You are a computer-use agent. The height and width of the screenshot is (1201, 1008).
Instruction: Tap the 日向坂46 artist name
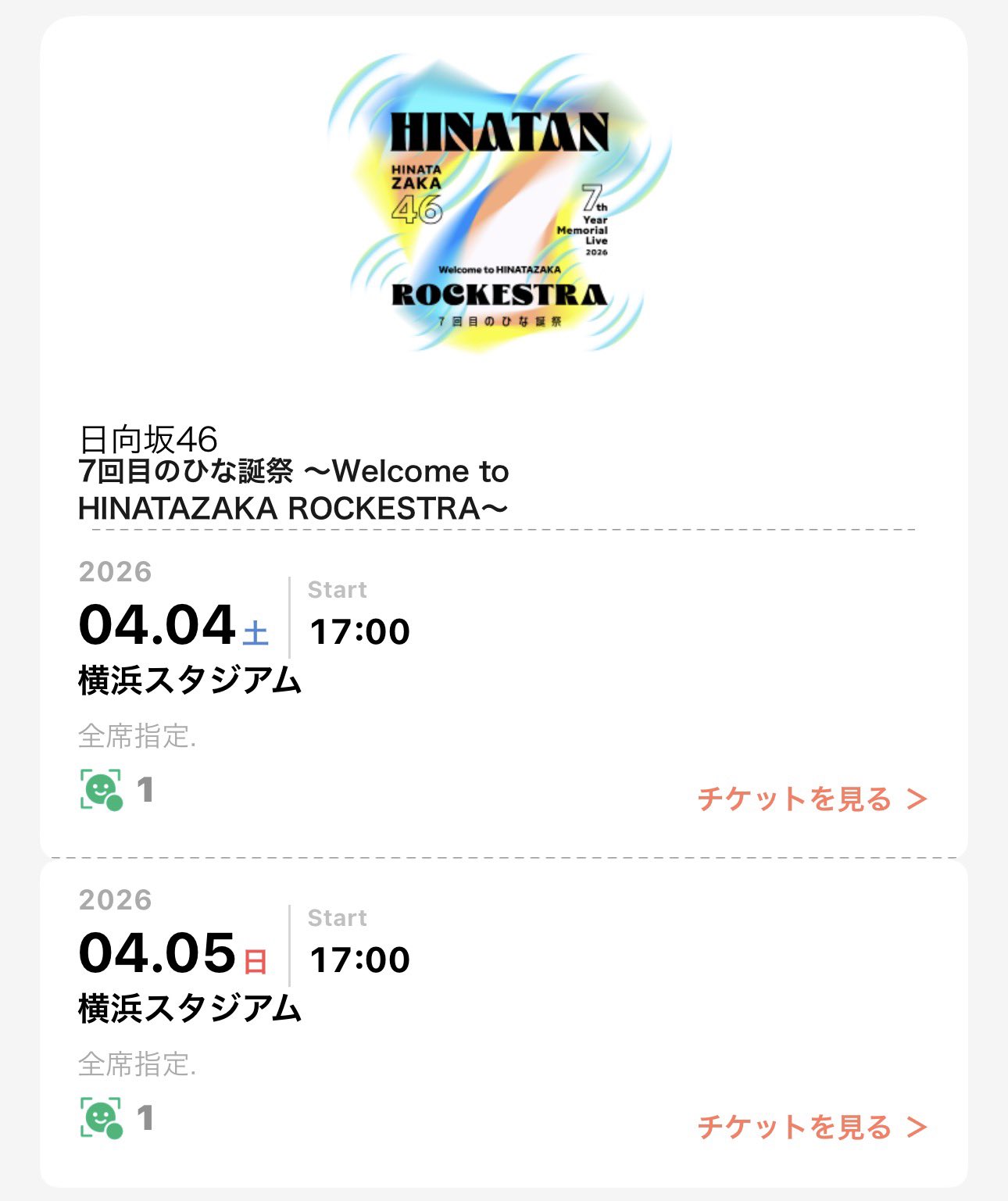[148, 440]
